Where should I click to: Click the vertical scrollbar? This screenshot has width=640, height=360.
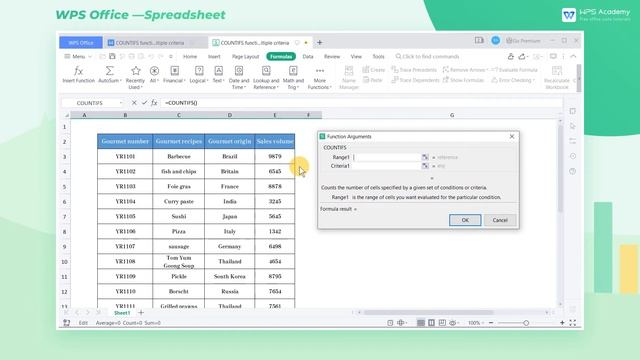(560, 169)
